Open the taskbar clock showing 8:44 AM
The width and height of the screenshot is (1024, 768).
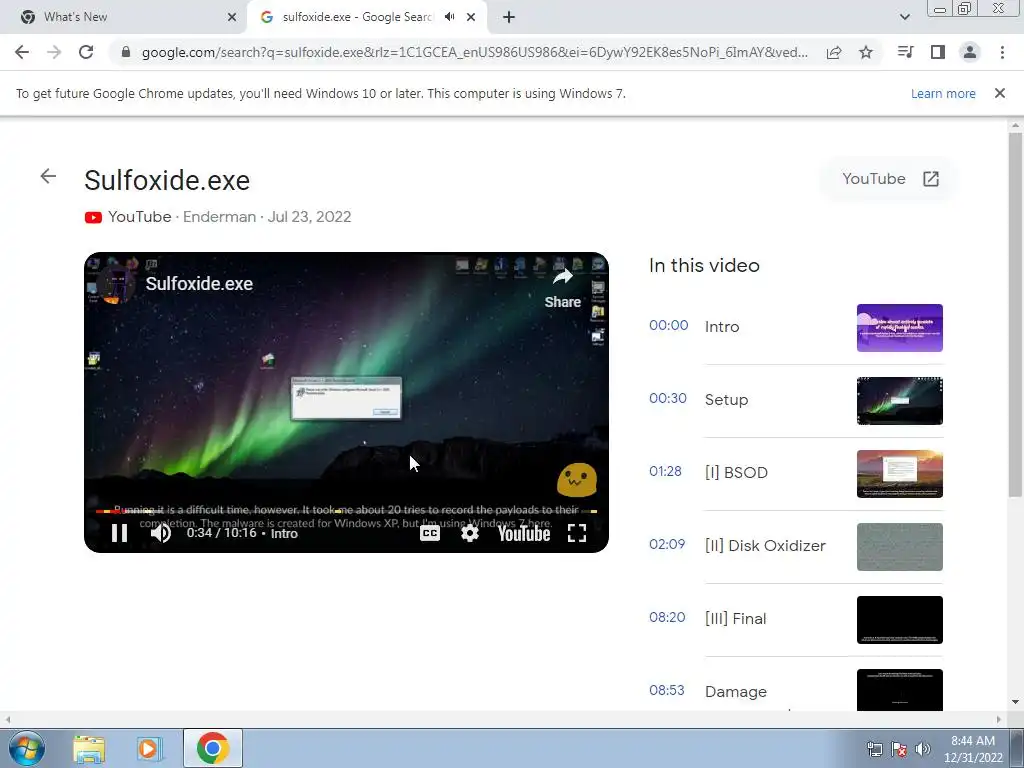[972, 749]
